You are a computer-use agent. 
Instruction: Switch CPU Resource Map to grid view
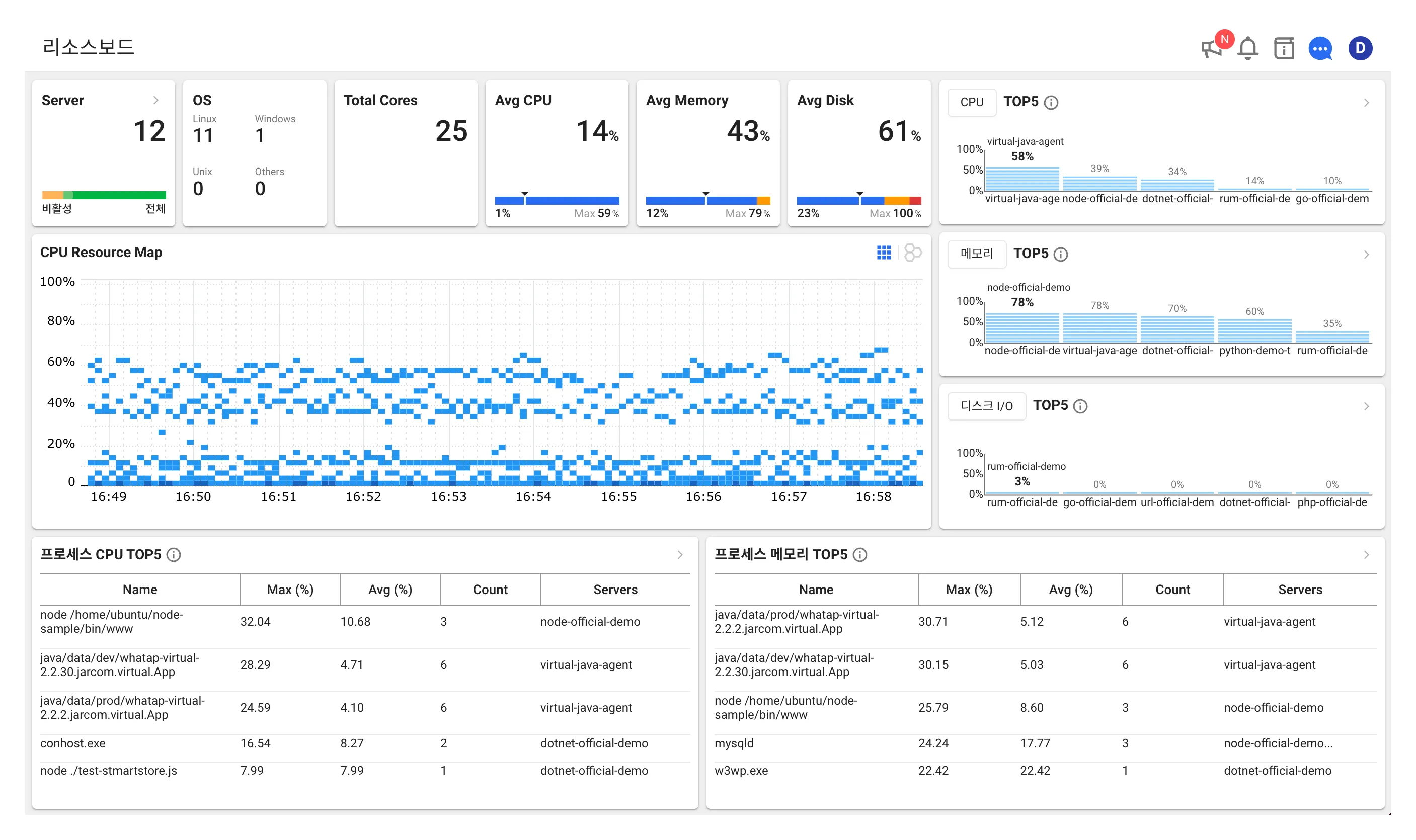click(883, 253)
